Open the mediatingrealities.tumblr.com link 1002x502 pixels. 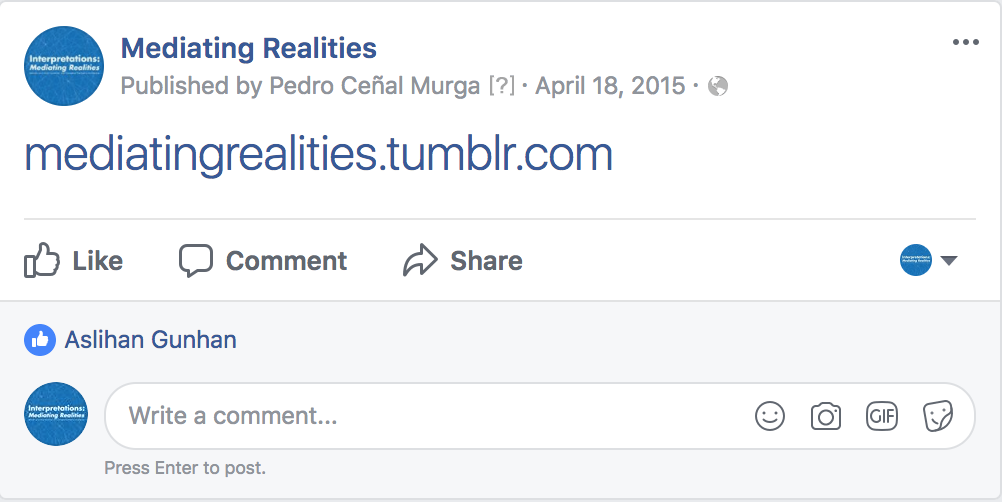coord(318,155)
